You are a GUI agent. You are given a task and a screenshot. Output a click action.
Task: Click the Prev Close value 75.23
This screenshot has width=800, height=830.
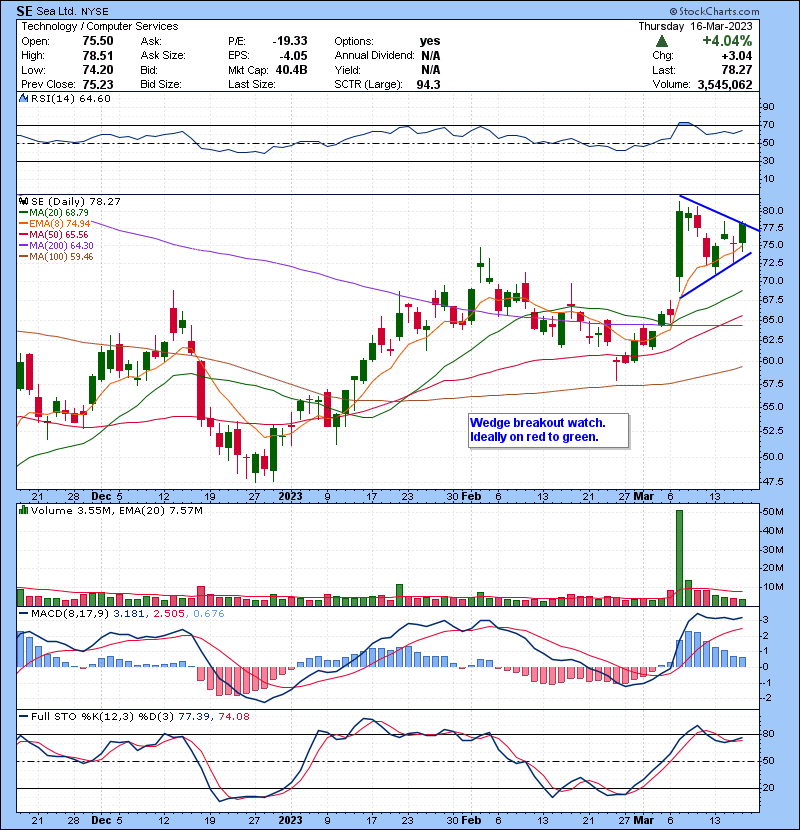click(x=98, y=85)
